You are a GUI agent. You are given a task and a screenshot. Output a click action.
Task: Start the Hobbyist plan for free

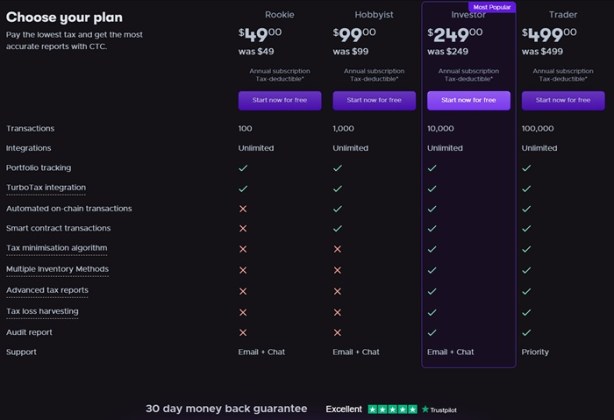[374, 100]
